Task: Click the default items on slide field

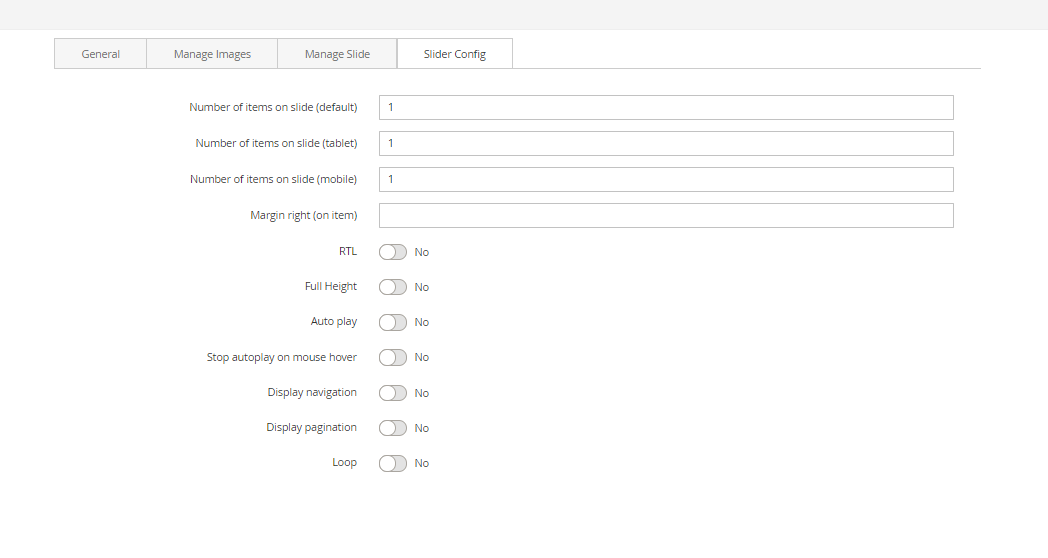Action: tap(665, 108)
